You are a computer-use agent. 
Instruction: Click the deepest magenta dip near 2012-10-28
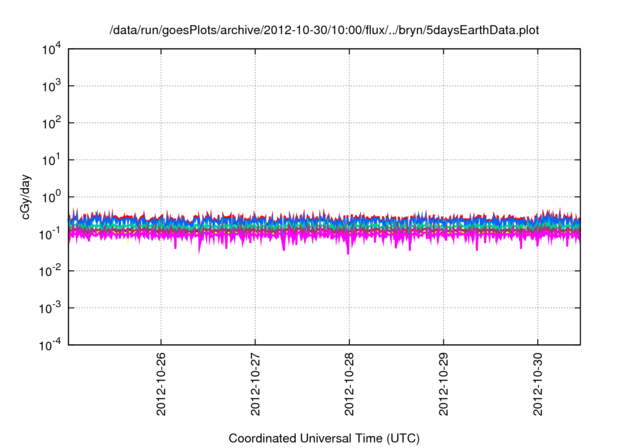348,251
